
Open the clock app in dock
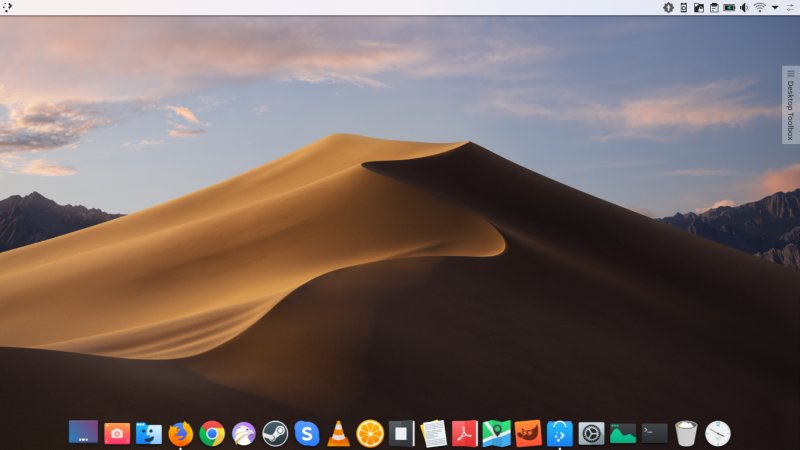pyautogui.click(x=718, y=434)
